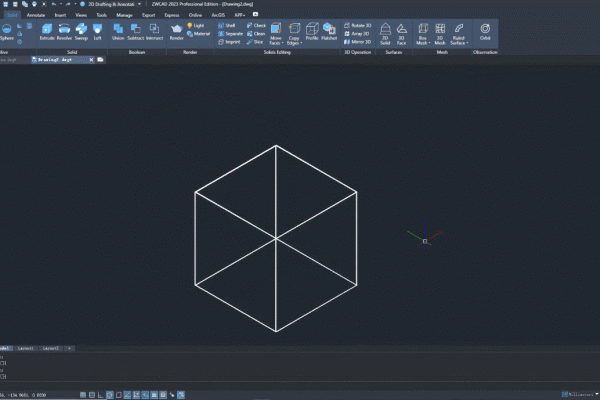Click the ribbon minimize toggle after APP+
600x400 pixels.
(256, 15)
